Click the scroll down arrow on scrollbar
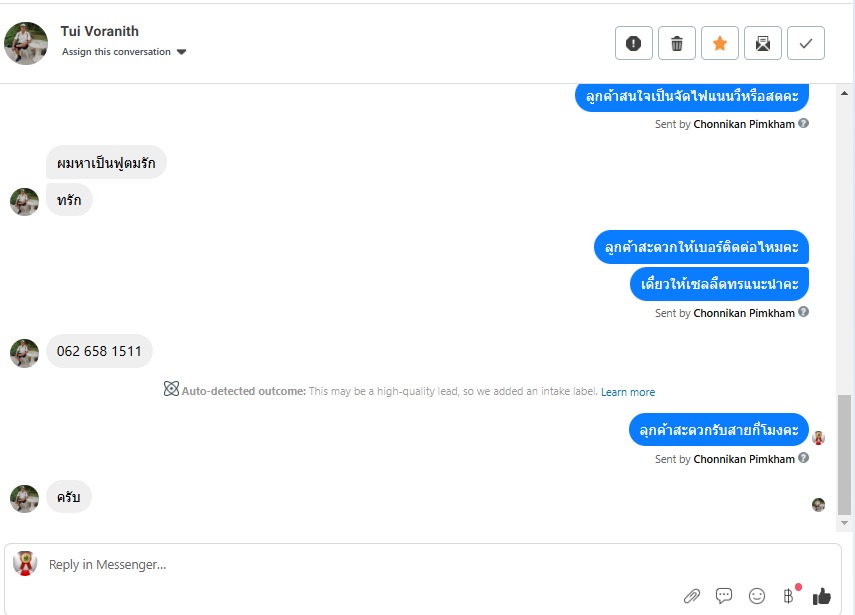The width and height of the screenshot is (855, 615). coord(845,523)
